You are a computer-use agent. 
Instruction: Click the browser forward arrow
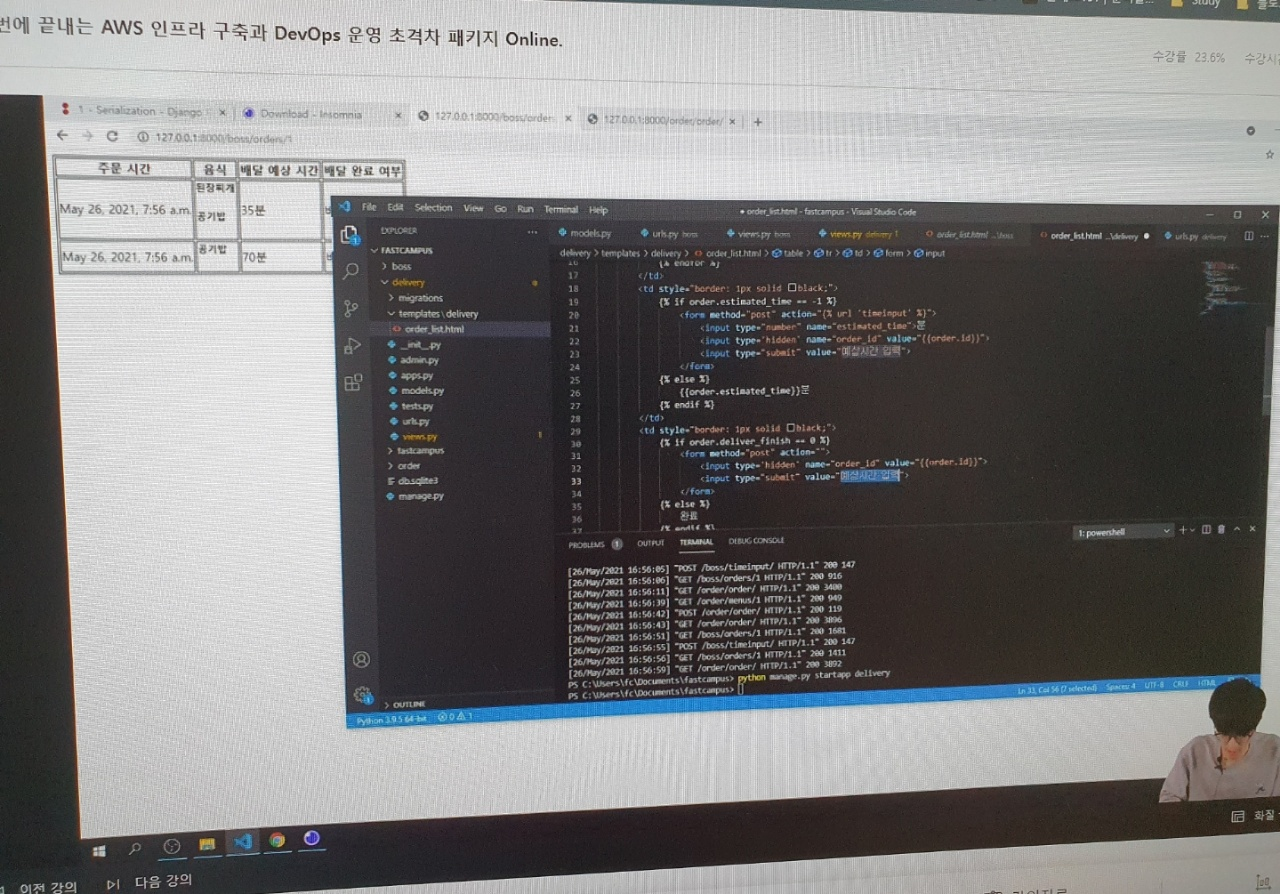(x=87, y=135)
